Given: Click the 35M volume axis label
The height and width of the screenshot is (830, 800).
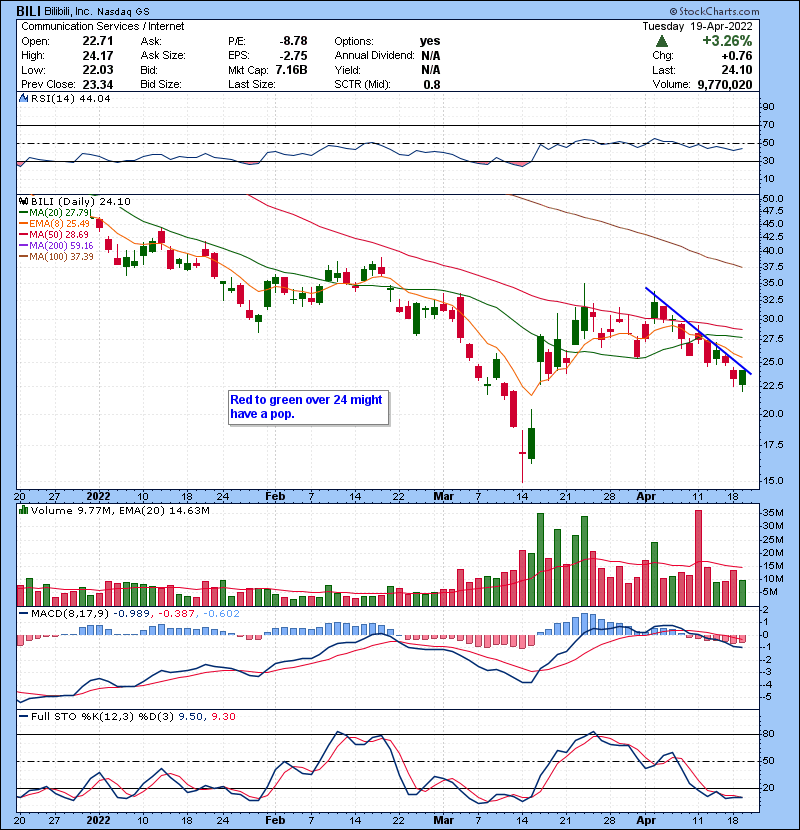Looking at the screenshot, I should (773, 513).
